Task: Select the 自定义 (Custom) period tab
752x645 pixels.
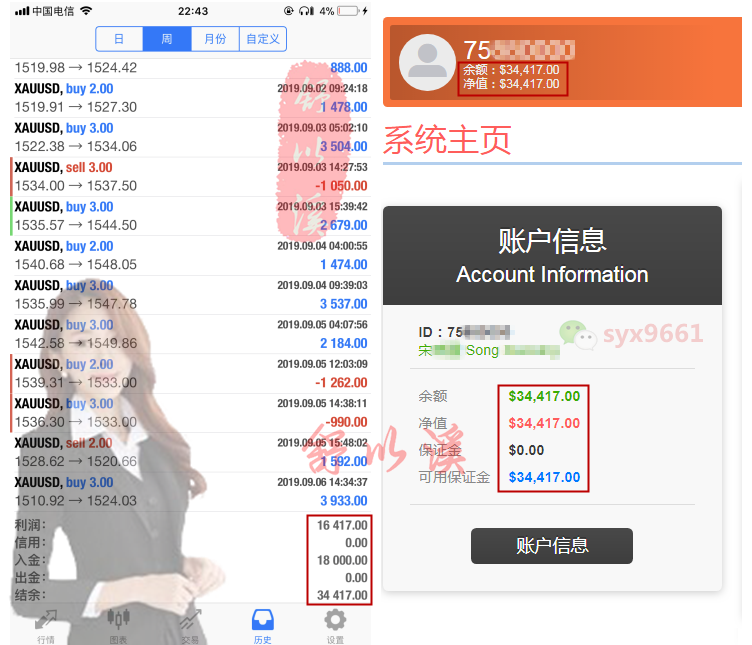Action: [x=263, y=39]
